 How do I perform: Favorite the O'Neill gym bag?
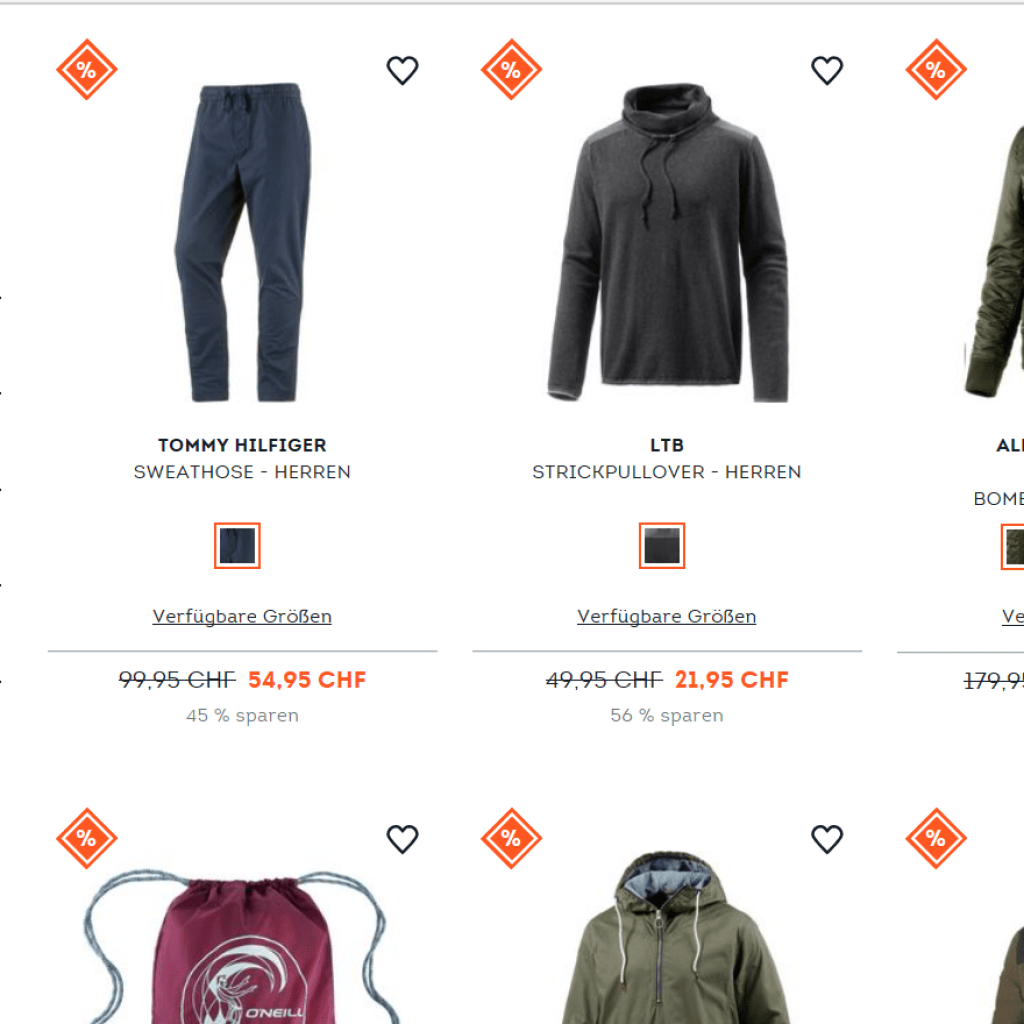click(402, 839)
